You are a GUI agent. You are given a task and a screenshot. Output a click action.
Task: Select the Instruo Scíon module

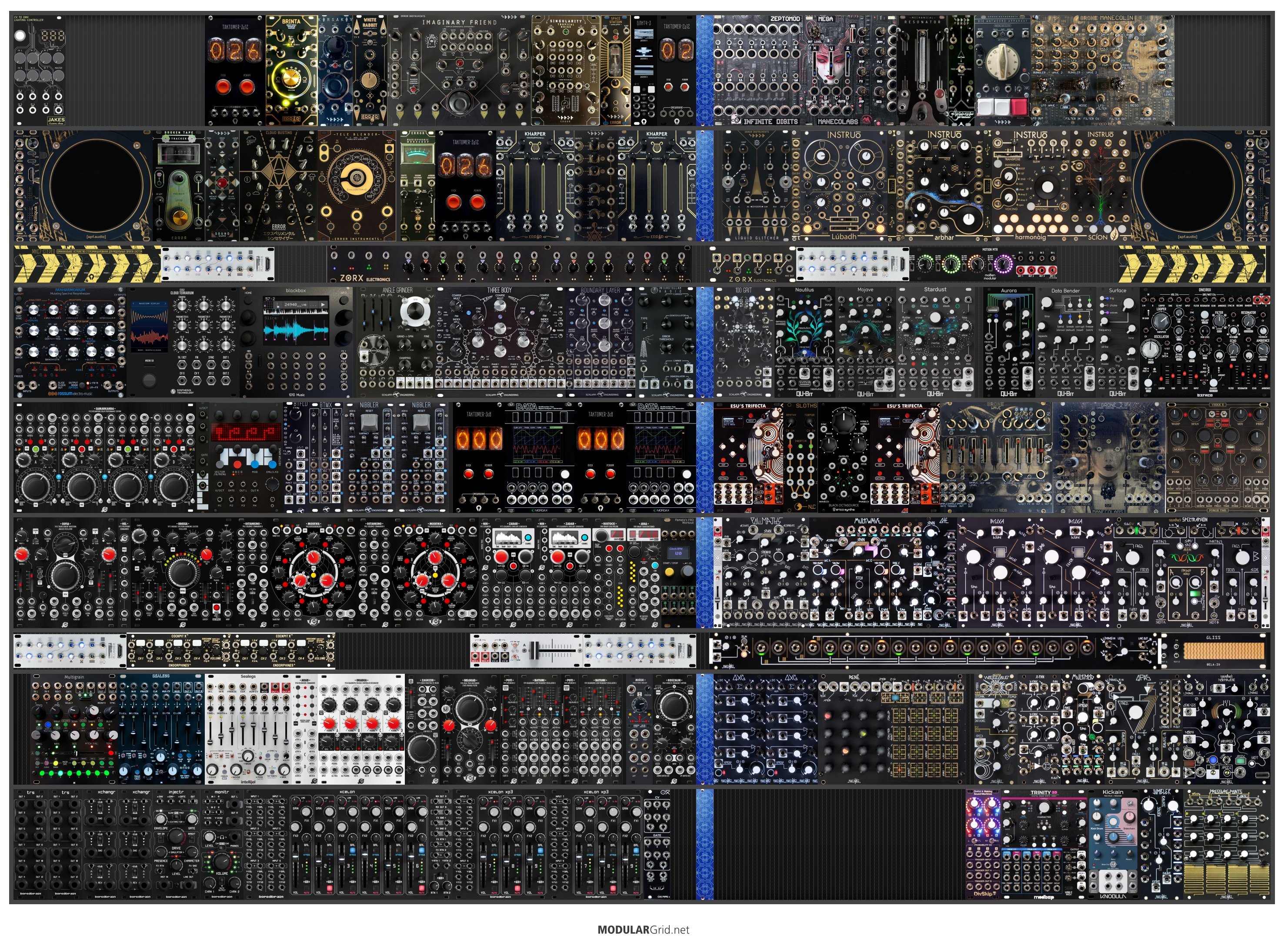pos(1100,186)
